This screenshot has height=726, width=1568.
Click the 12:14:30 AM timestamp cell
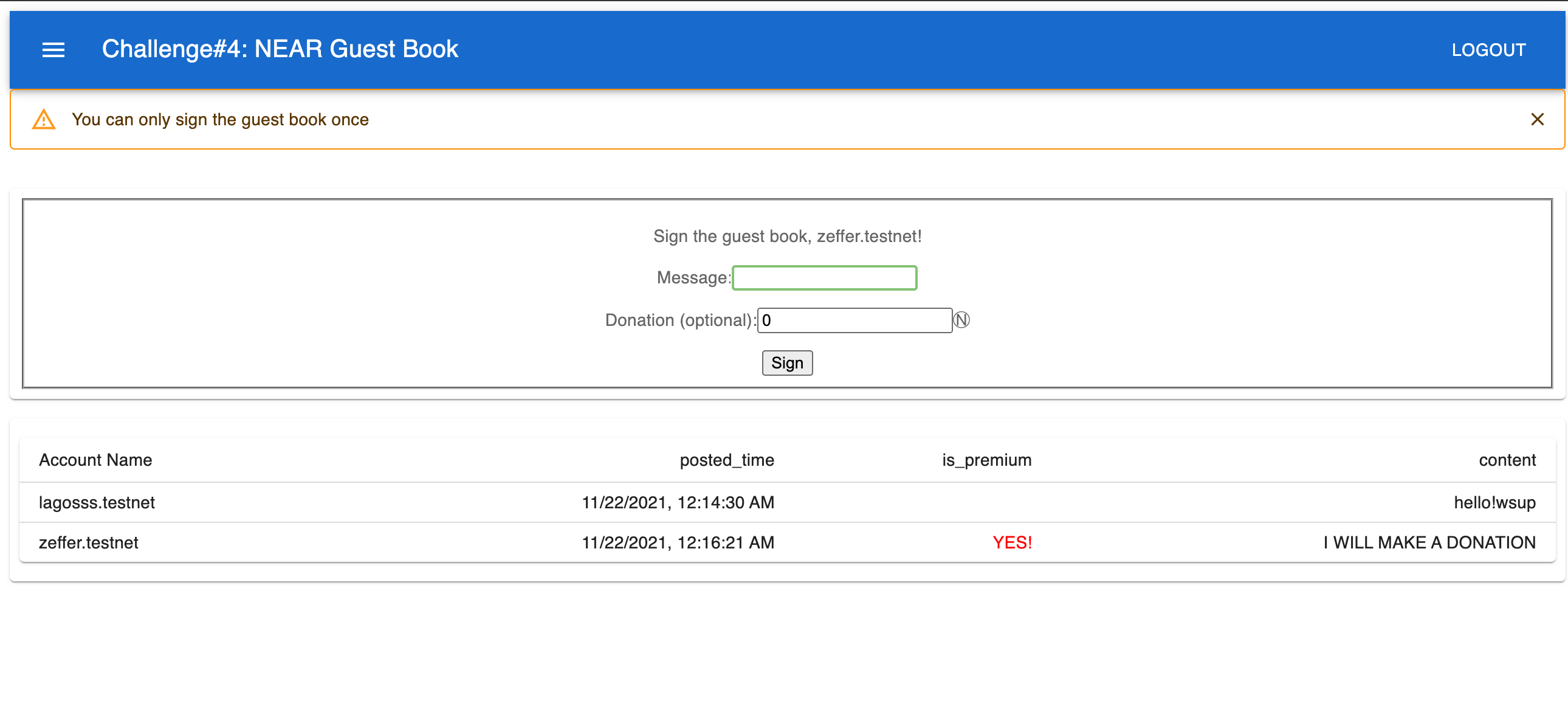[678, 502]
